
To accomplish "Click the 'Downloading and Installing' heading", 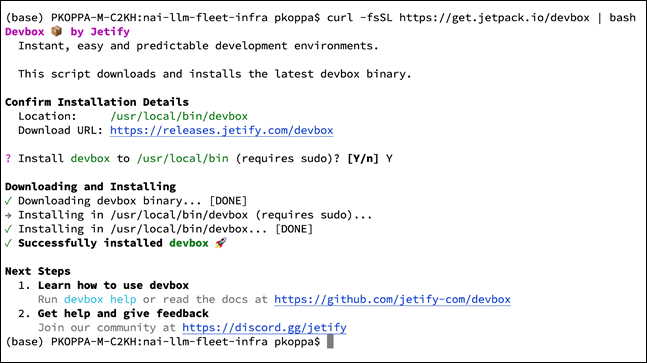I will 90,187.
